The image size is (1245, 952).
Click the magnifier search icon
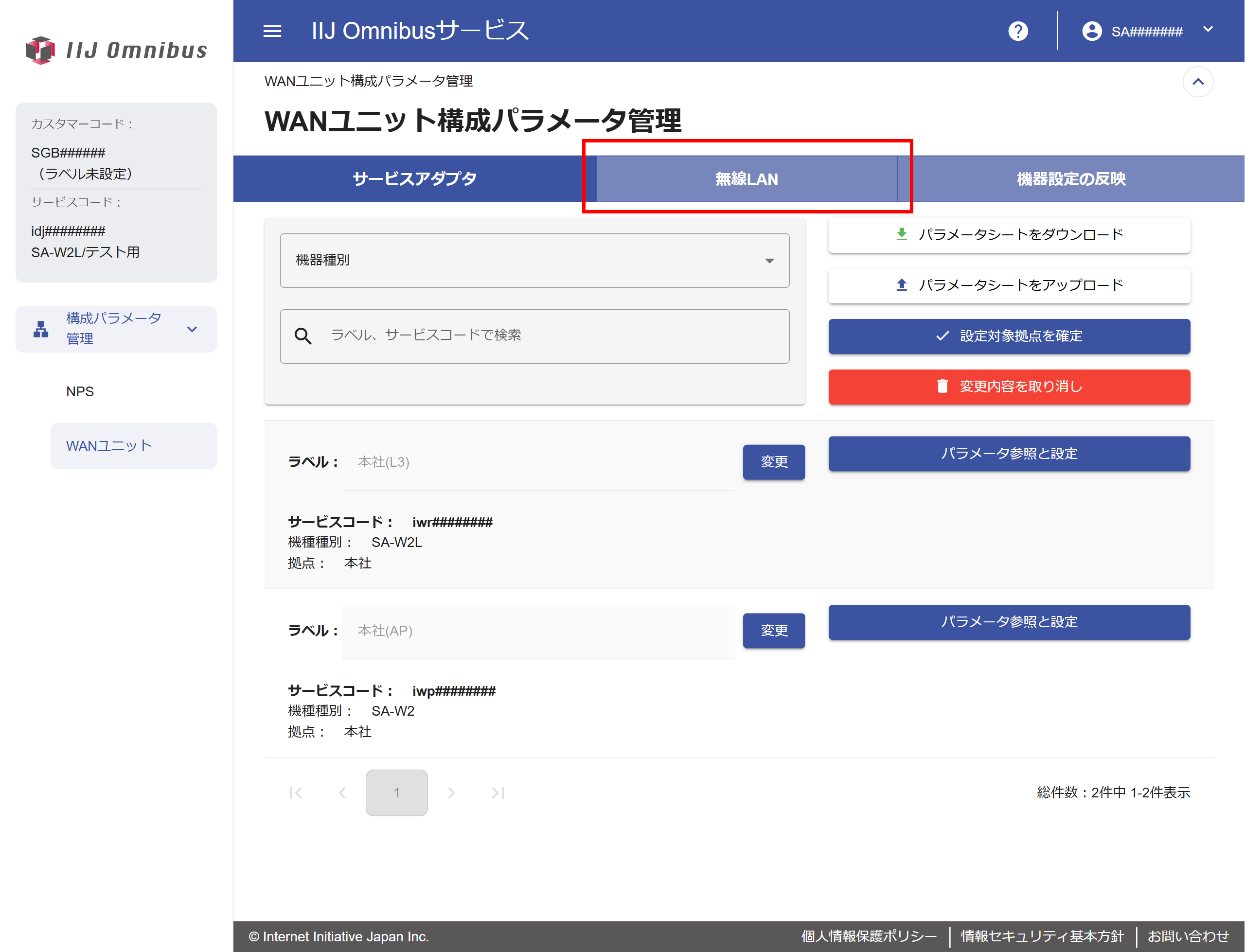coord(302,336)
